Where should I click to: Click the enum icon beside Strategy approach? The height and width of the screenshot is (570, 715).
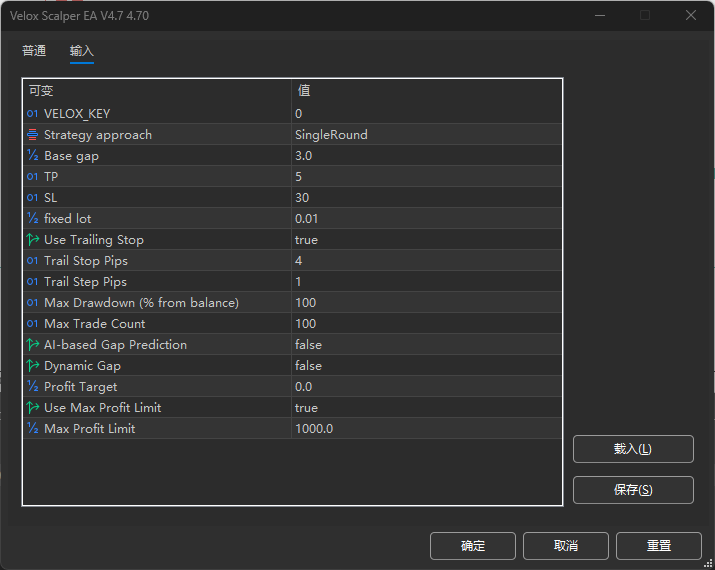pos(33,135)
